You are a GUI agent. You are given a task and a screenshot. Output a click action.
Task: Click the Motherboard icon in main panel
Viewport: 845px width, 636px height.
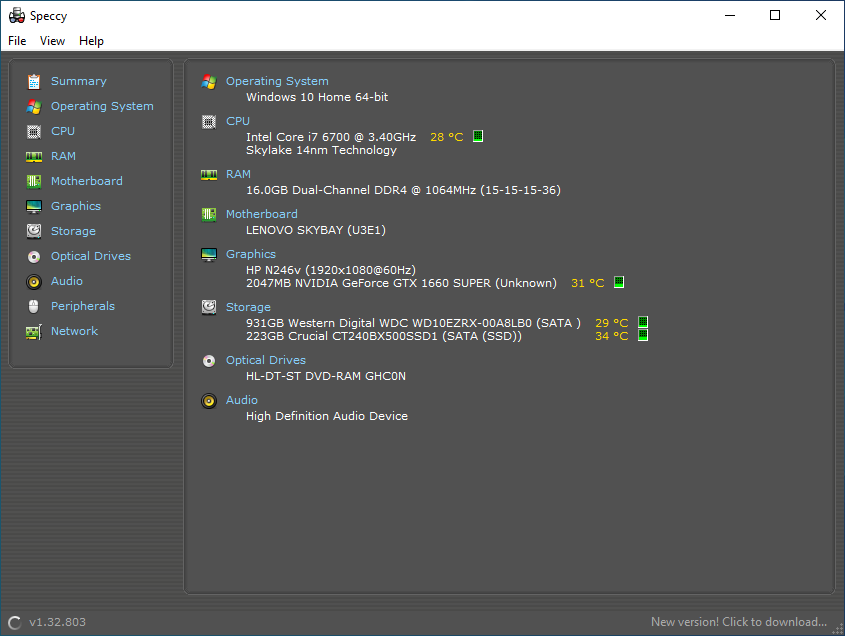pos(209,215)
